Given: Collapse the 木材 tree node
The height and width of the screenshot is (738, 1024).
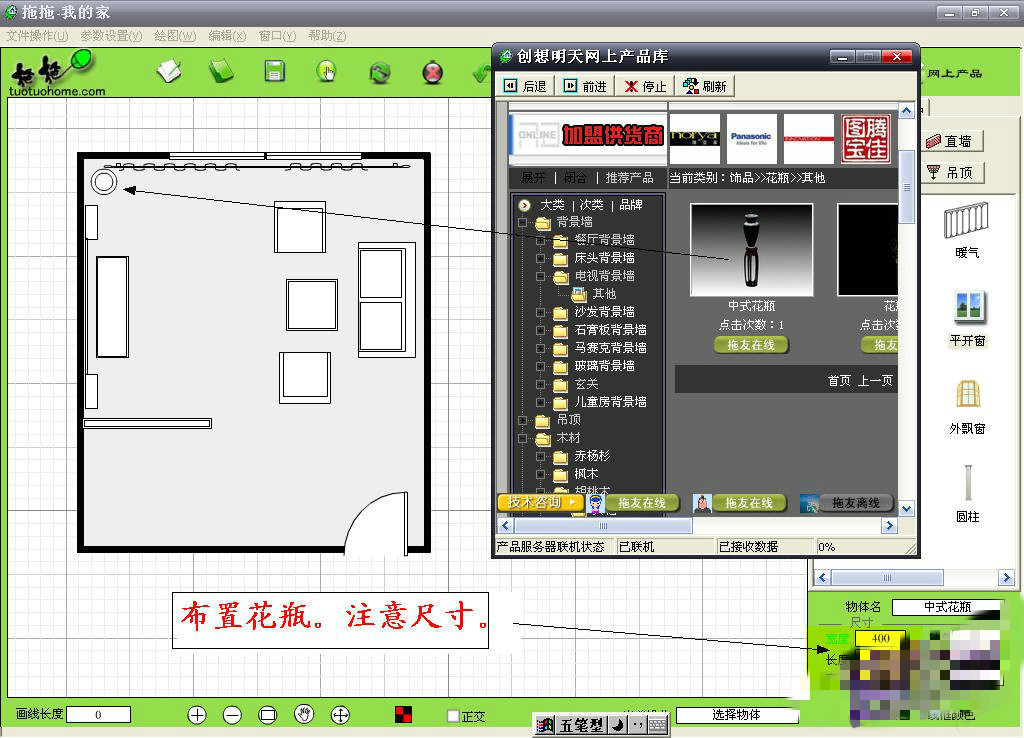Looking at the screenshot, I should point(522,438).
